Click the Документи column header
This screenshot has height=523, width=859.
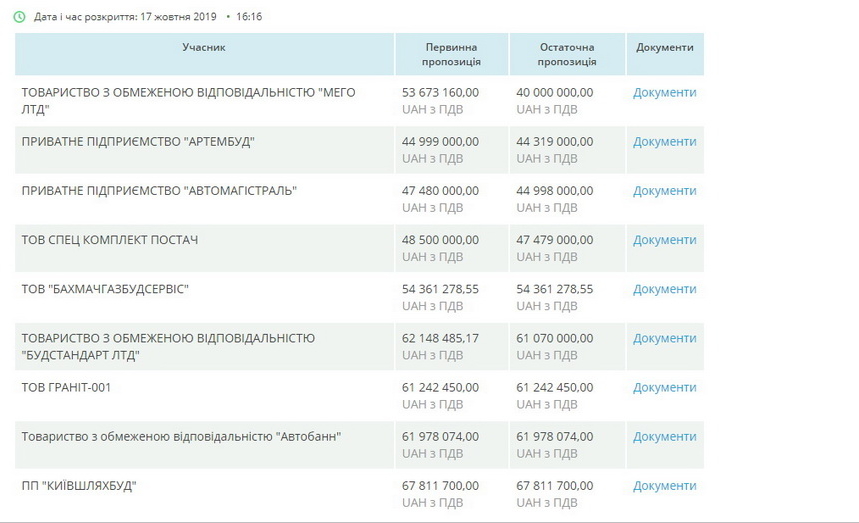click(x=664, y=47)
